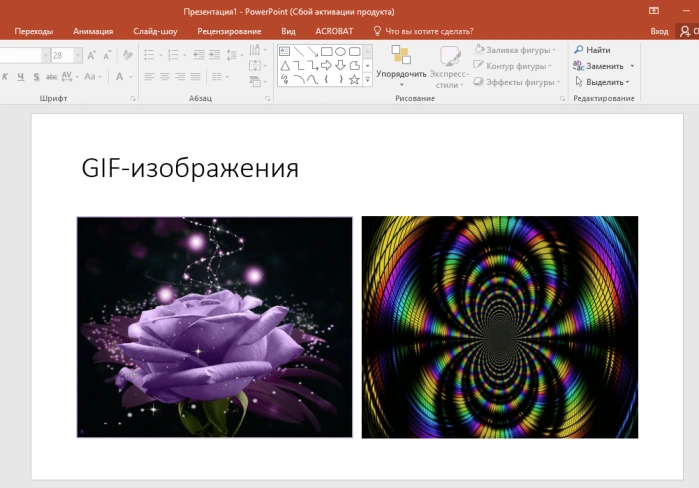
Task: Click the Найти button
Action: pos(592,50)
